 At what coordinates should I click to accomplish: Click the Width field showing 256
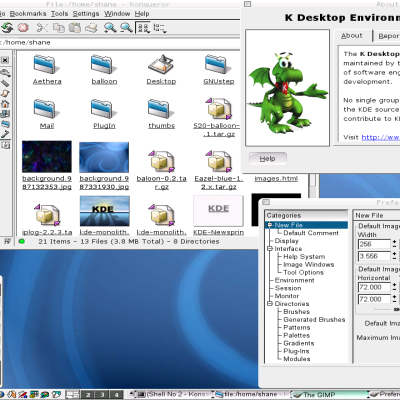(374, 244)
